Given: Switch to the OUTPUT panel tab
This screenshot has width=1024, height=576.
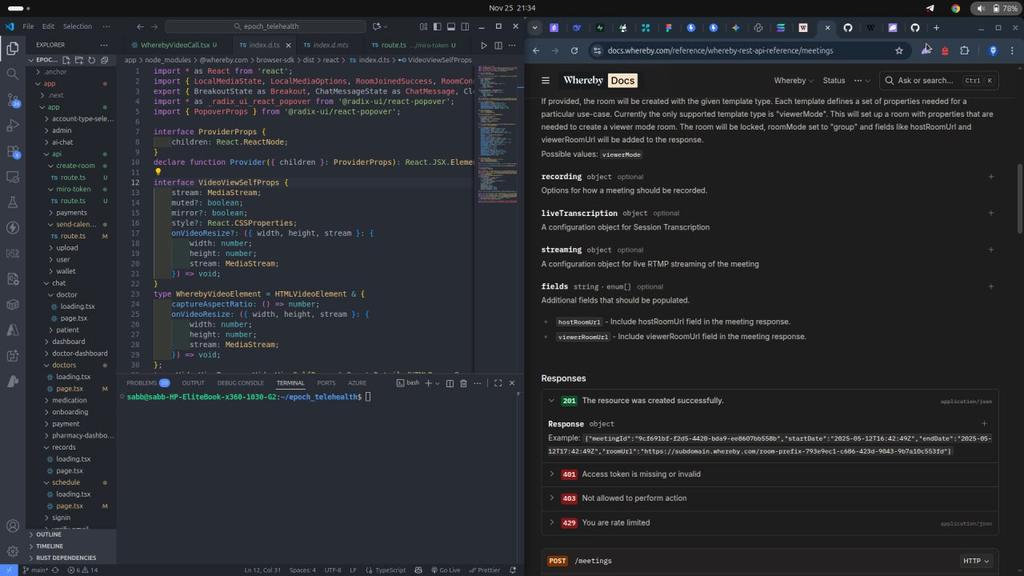Looking at the screenshot, I should (x=193, y=383).
